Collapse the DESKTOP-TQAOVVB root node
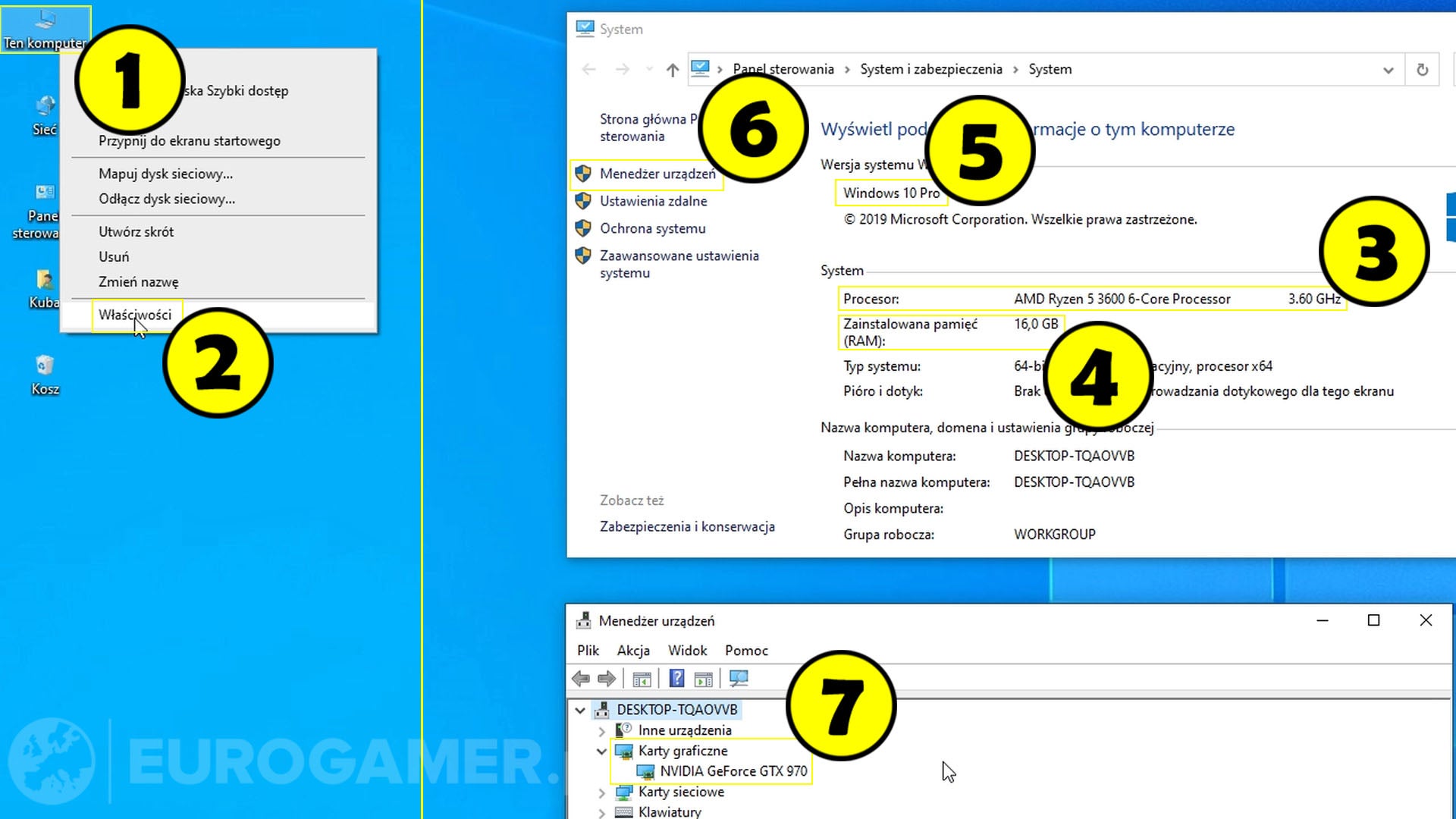Image resolution: width=1456 pixels, height=819 pixels. click(x=581, y=711)
